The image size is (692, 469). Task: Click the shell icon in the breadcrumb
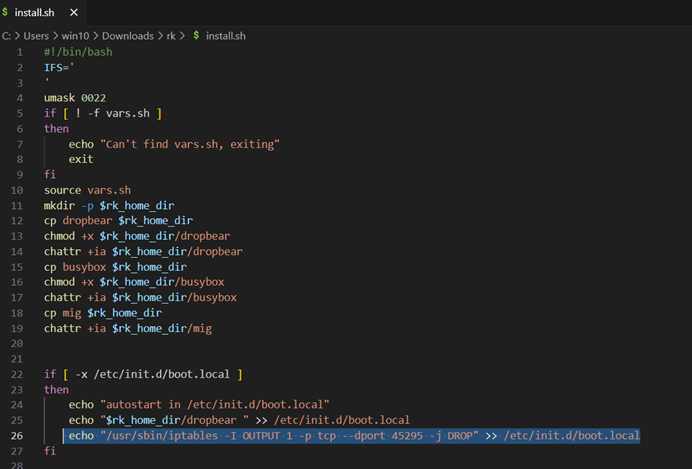[196, 35]
